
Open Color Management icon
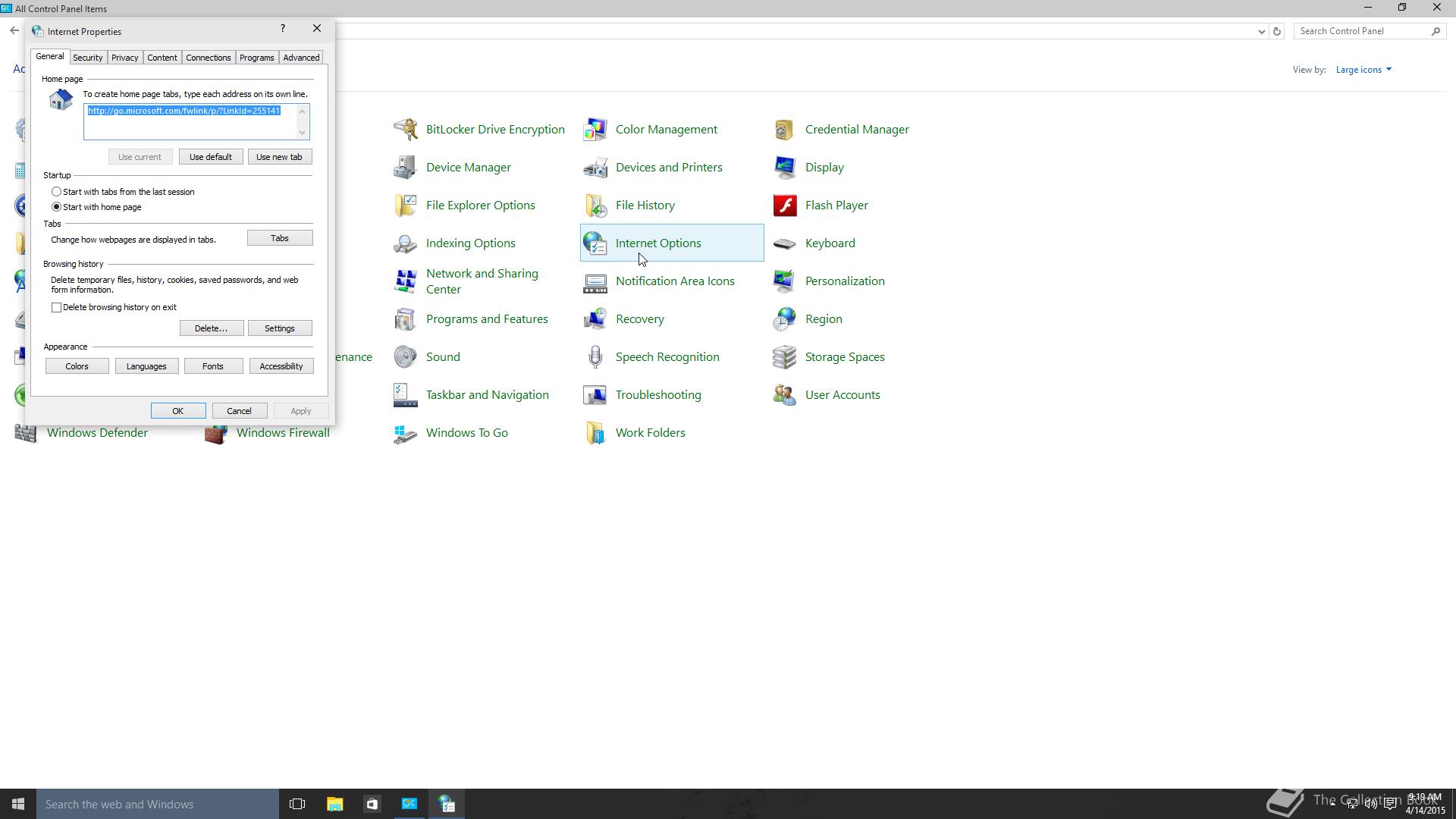coord(595,129)
